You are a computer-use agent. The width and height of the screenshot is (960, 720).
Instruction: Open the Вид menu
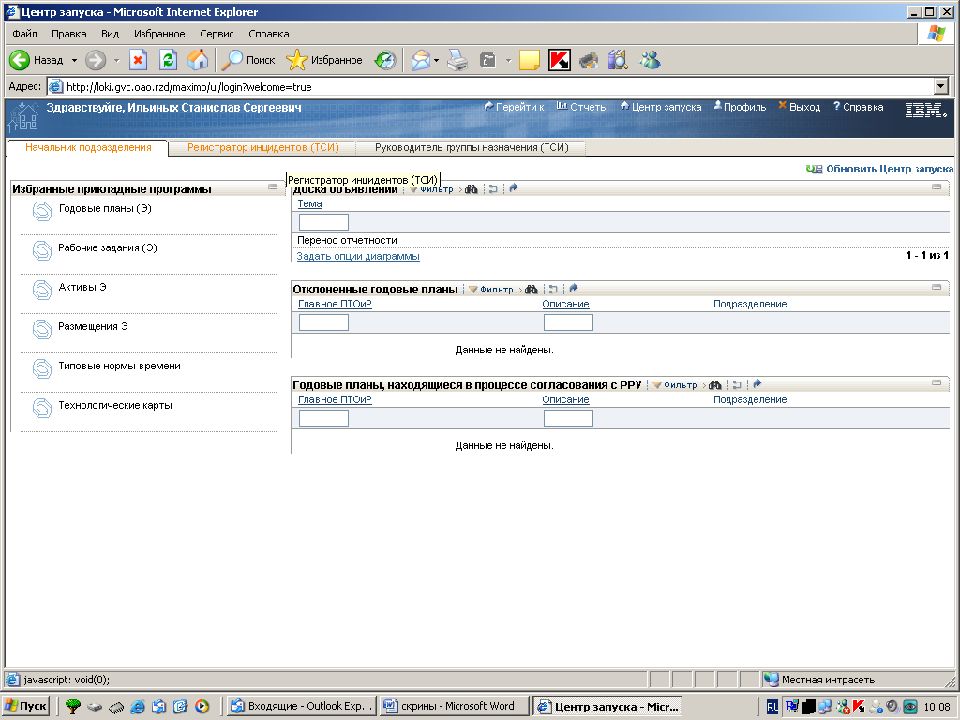110,34
